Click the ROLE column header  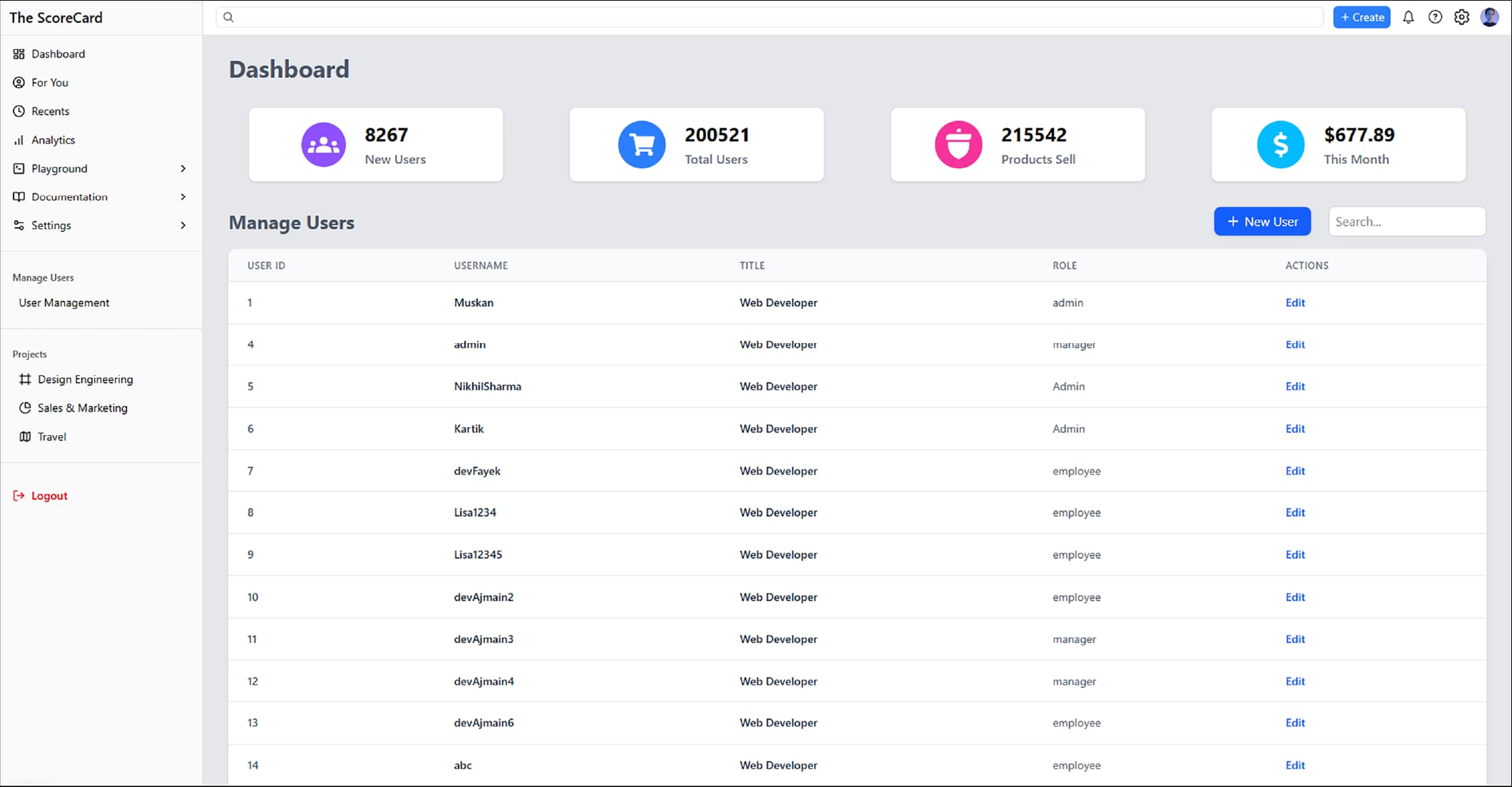click(1065, 266)
